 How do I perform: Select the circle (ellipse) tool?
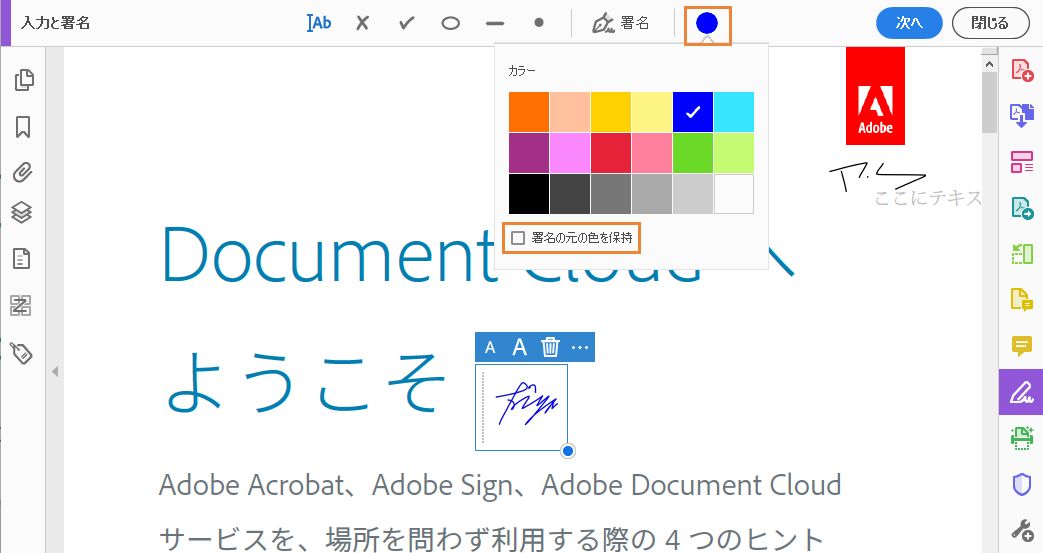pos(450,23)
